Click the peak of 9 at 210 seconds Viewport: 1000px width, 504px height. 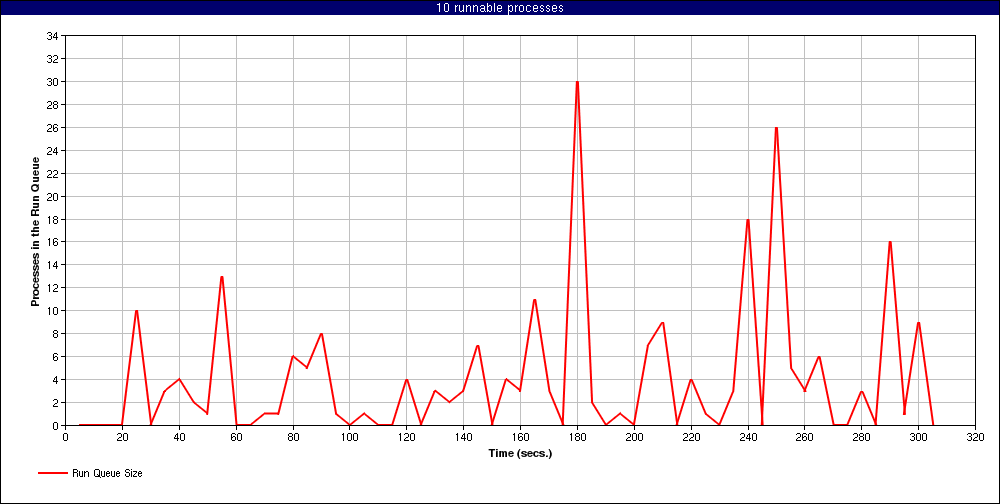pyautogui.click(x=663, y=322)
